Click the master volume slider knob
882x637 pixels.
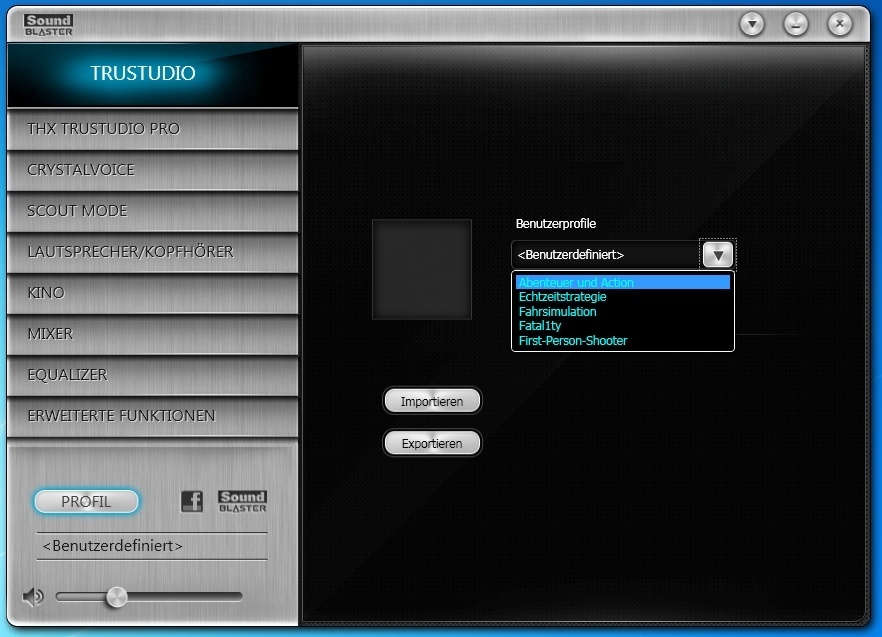pyautogui.click(x=117, y=596)
